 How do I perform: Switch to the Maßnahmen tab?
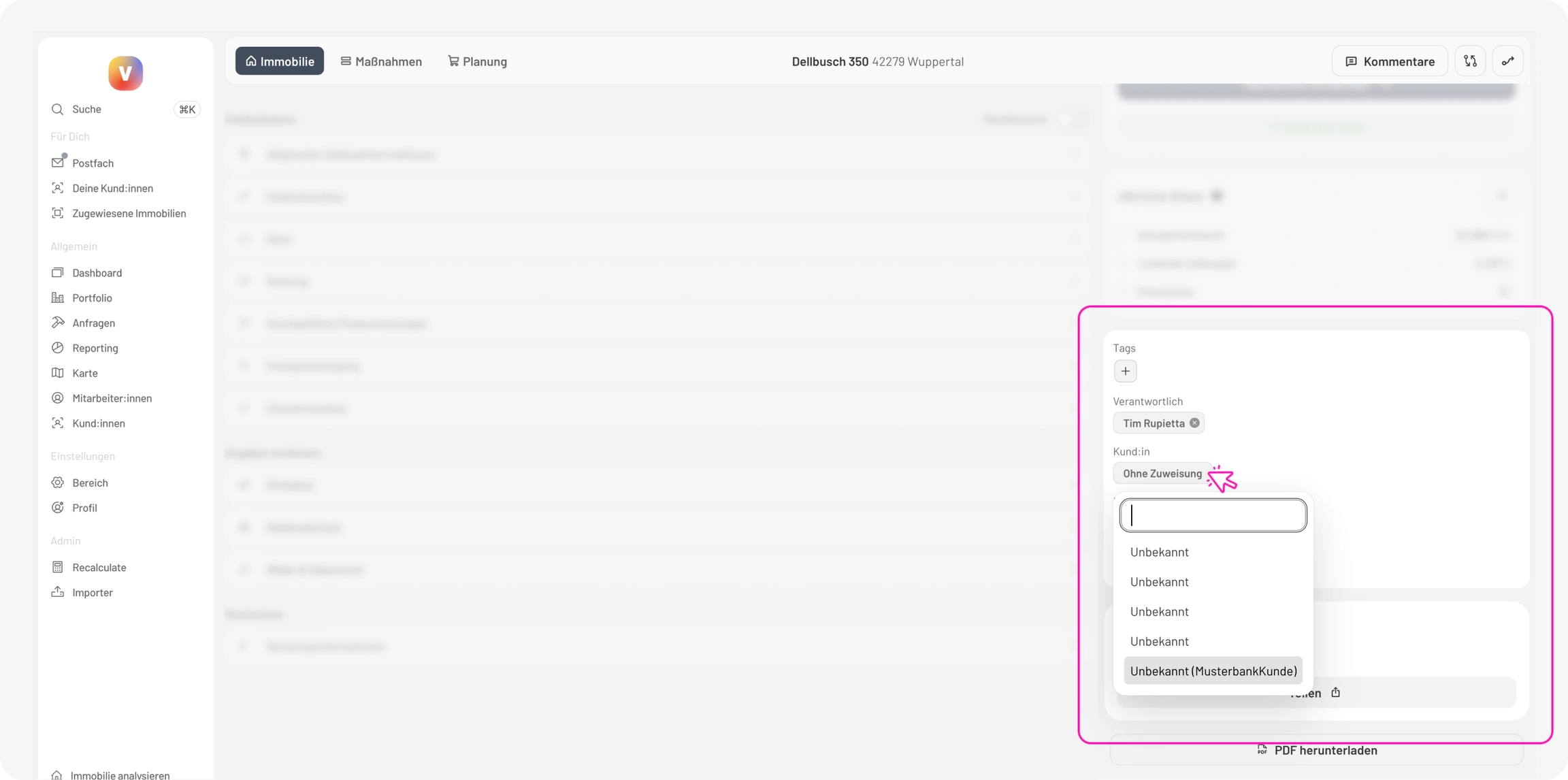[381, 61]
